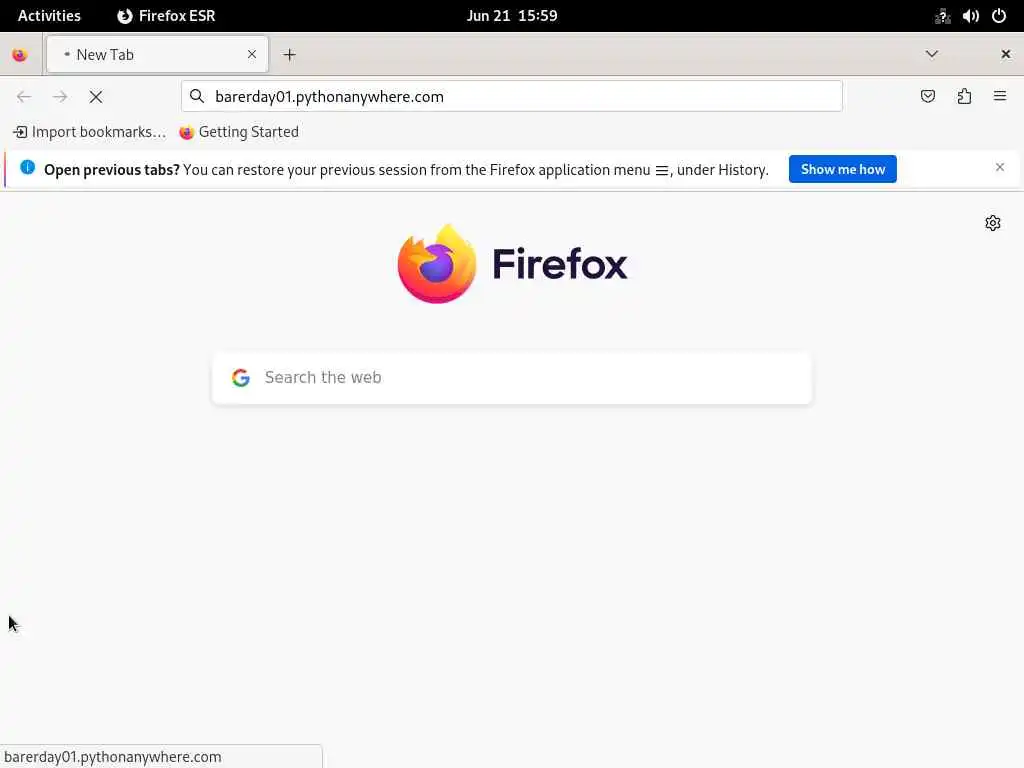Screen dimensions: 1024x768
Task: Click the network status icon in top bar
Action: [x=942, y=16]
